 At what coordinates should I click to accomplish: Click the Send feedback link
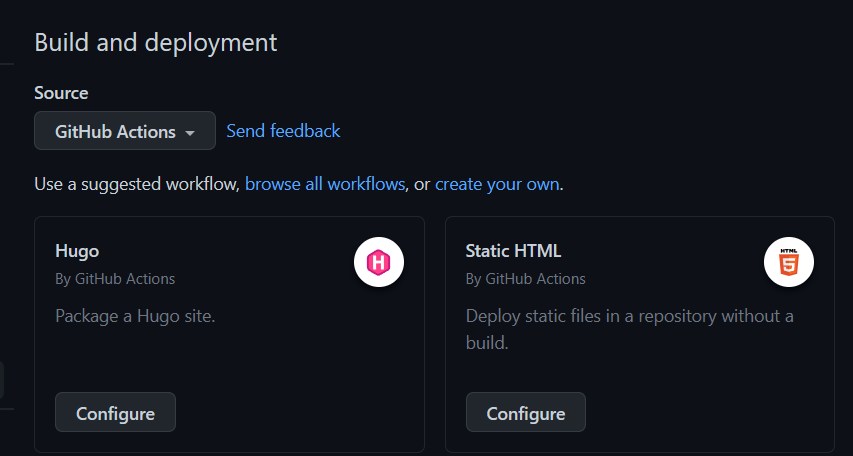[283, 131]
